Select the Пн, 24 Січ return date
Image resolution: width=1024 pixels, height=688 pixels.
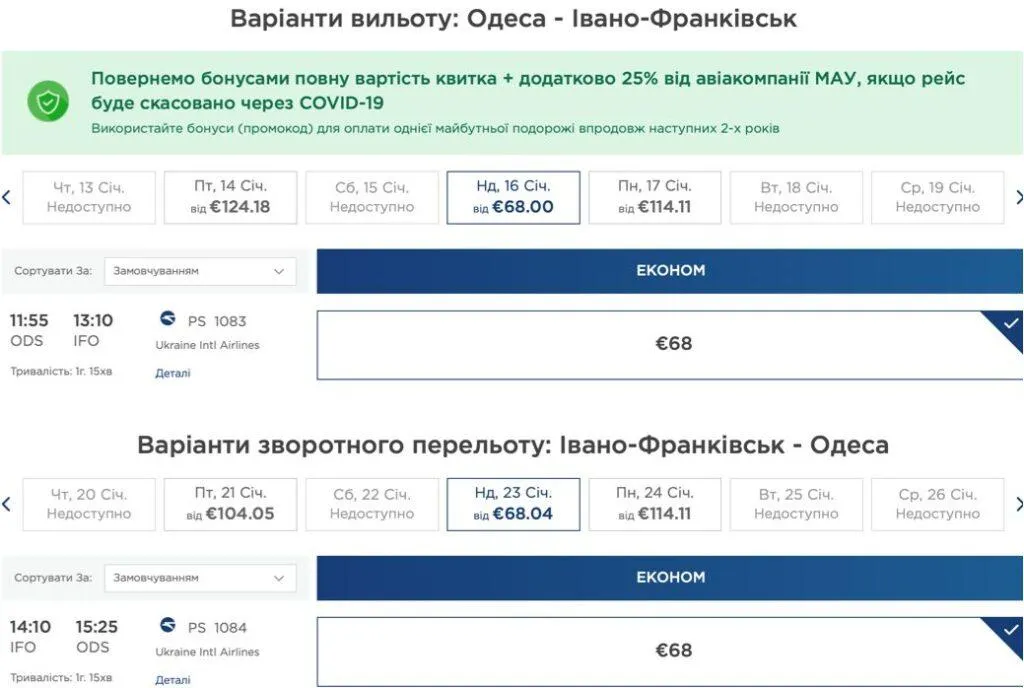pyautogui.click(x=657, y=504)
